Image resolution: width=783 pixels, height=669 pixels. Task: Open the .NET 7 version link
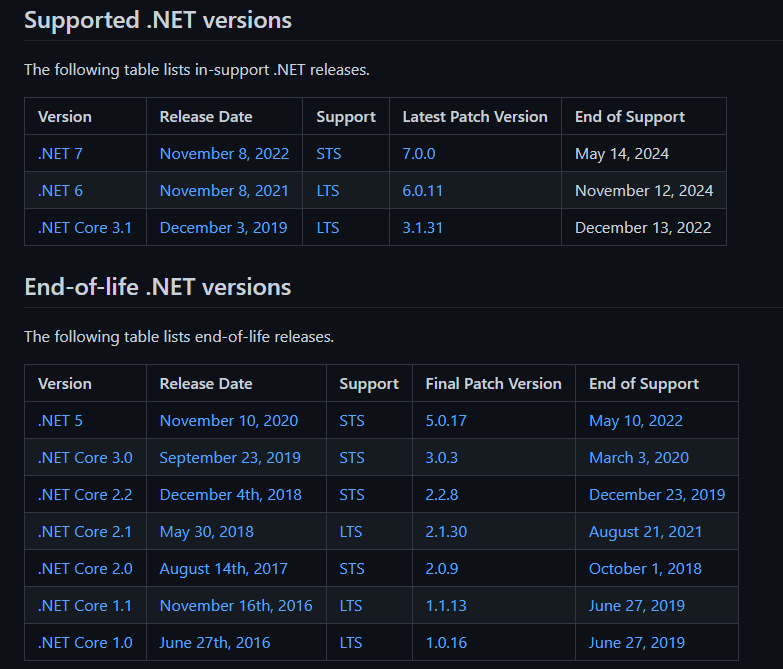point(60,154)
